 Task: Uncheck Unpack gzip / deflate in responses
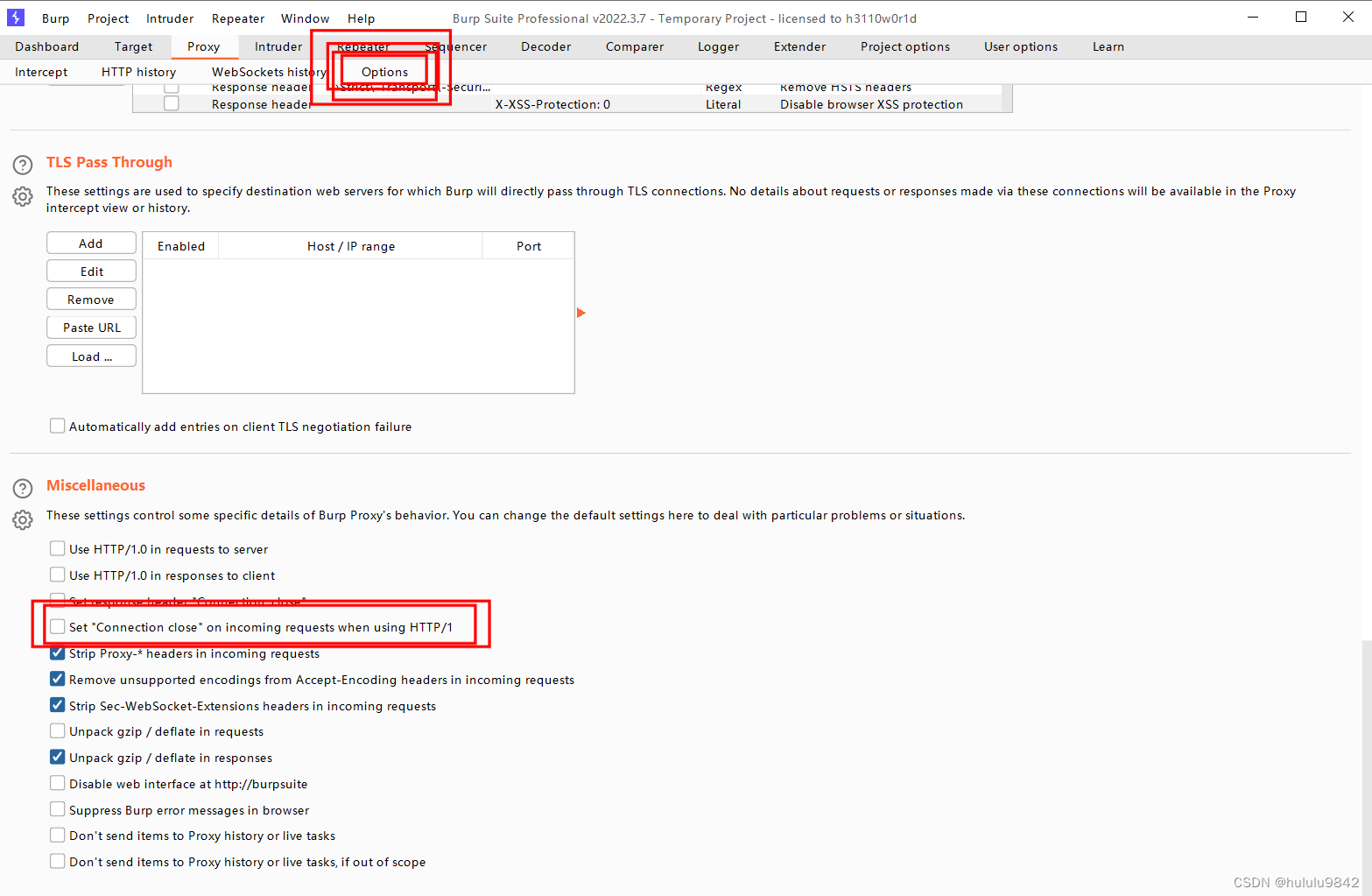(58, 757)
